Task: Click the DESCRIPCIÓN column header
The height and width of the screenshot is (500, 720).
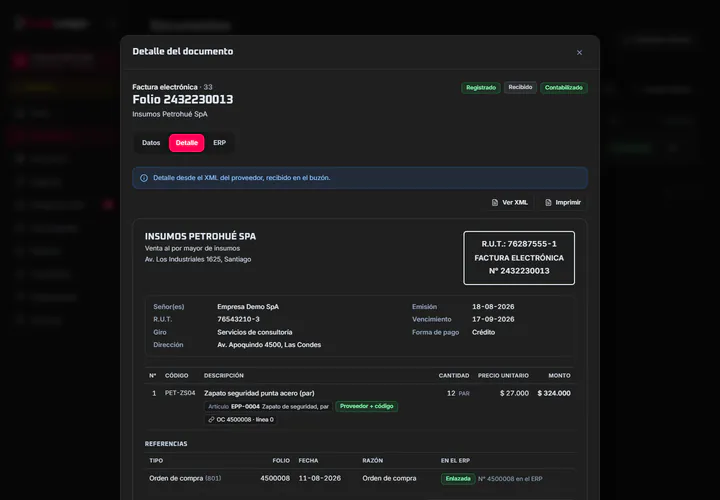Action: click(x=224, y=376)
